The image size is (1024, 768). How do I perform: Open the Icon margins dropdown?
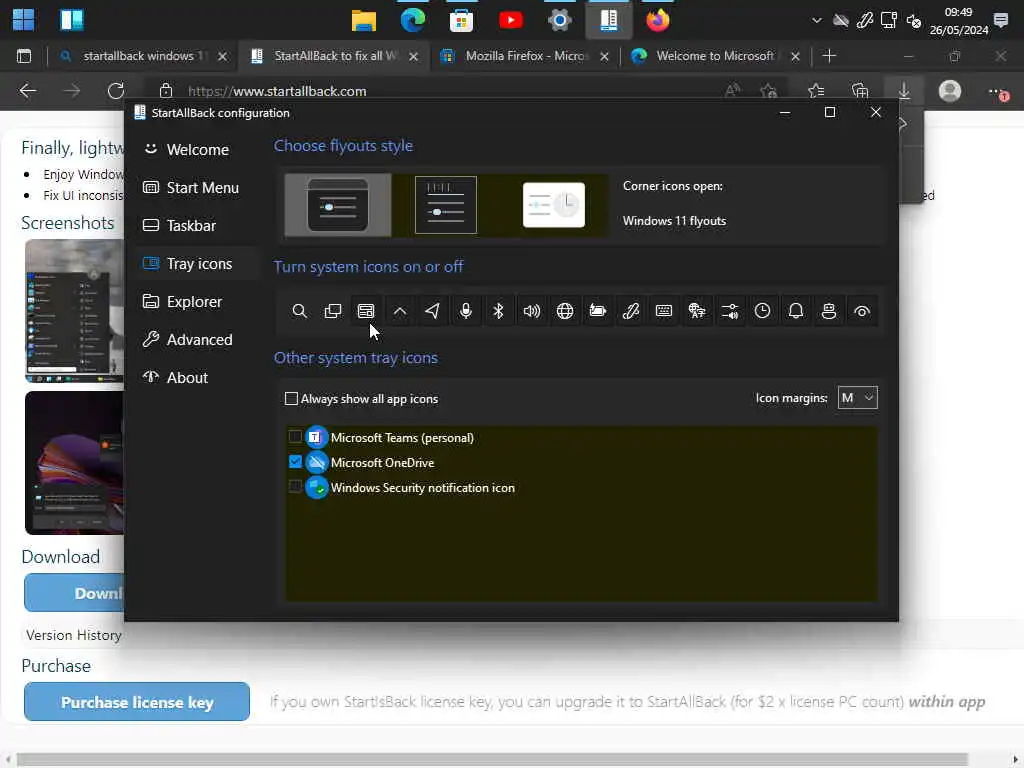[x=857, y=398]
